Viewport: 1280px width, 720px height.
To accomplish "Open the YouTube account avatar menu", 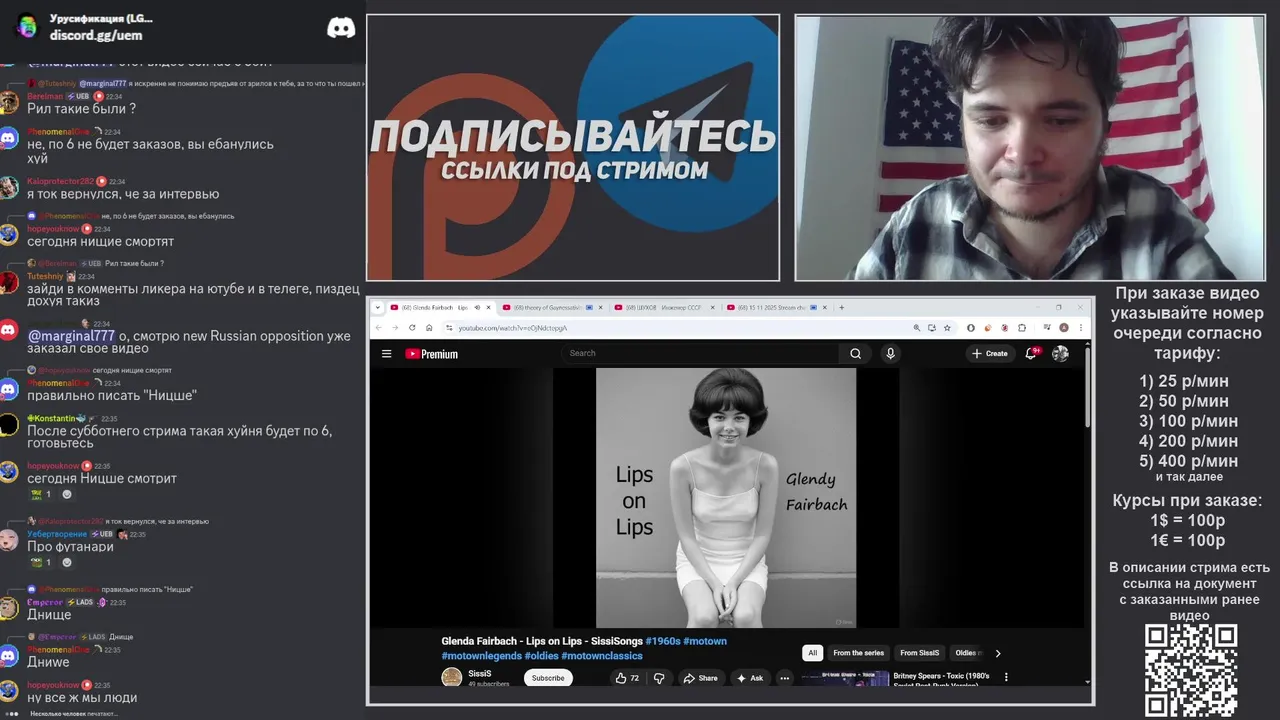I will coord(1060,353).
